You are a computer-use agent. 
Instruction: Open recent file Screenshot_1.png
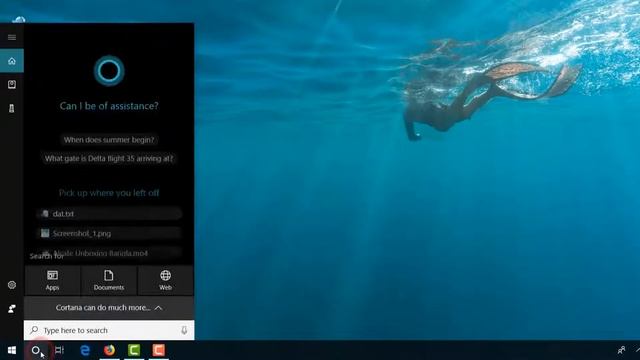109,233
